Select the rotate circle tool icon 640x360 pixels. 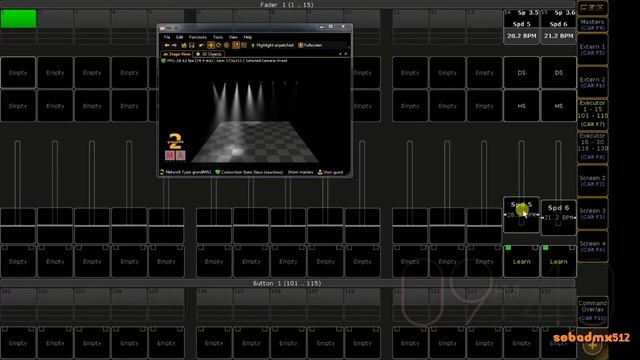pyautogui.click(x=218, y=45)
